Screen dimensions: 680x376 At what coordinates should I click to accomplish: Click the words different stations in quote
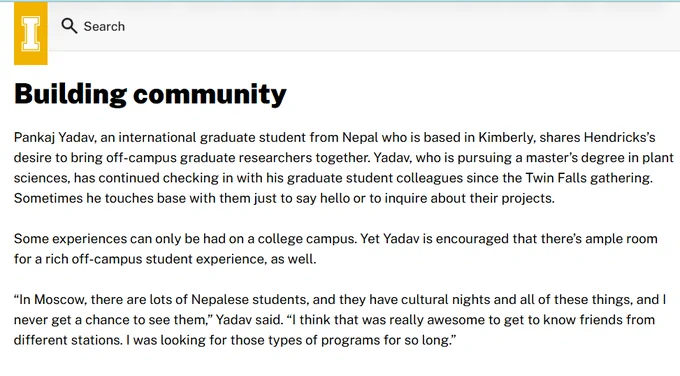click(x=67, y=340)
